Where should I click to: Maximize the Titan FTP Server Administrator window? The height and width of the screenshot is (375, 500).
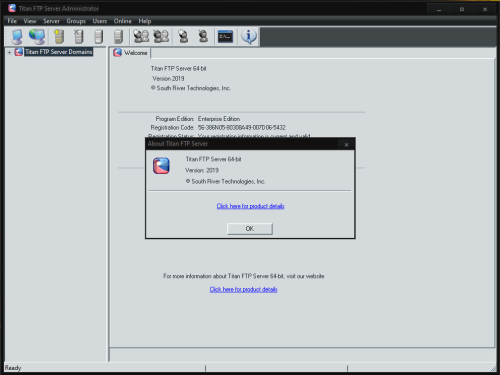(462, 9)
